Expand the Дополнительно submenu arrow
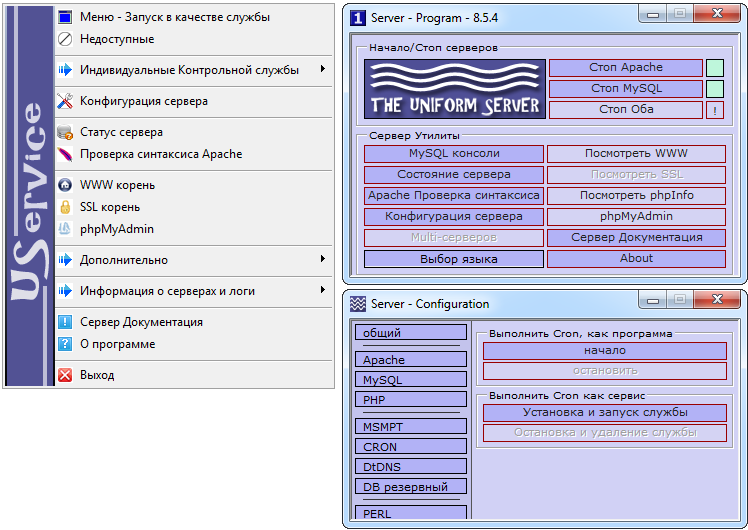 pyautogui.click(x=322, y=260)
